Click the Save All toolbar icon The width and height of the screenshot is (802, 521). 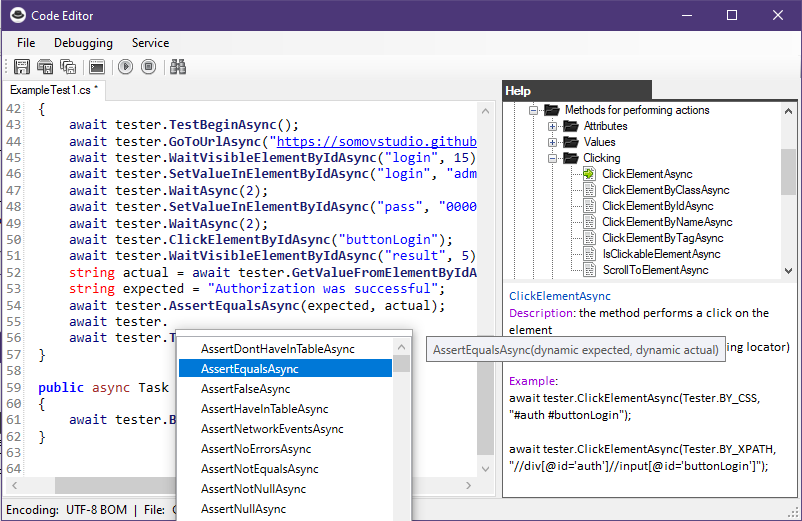(68, 67)
